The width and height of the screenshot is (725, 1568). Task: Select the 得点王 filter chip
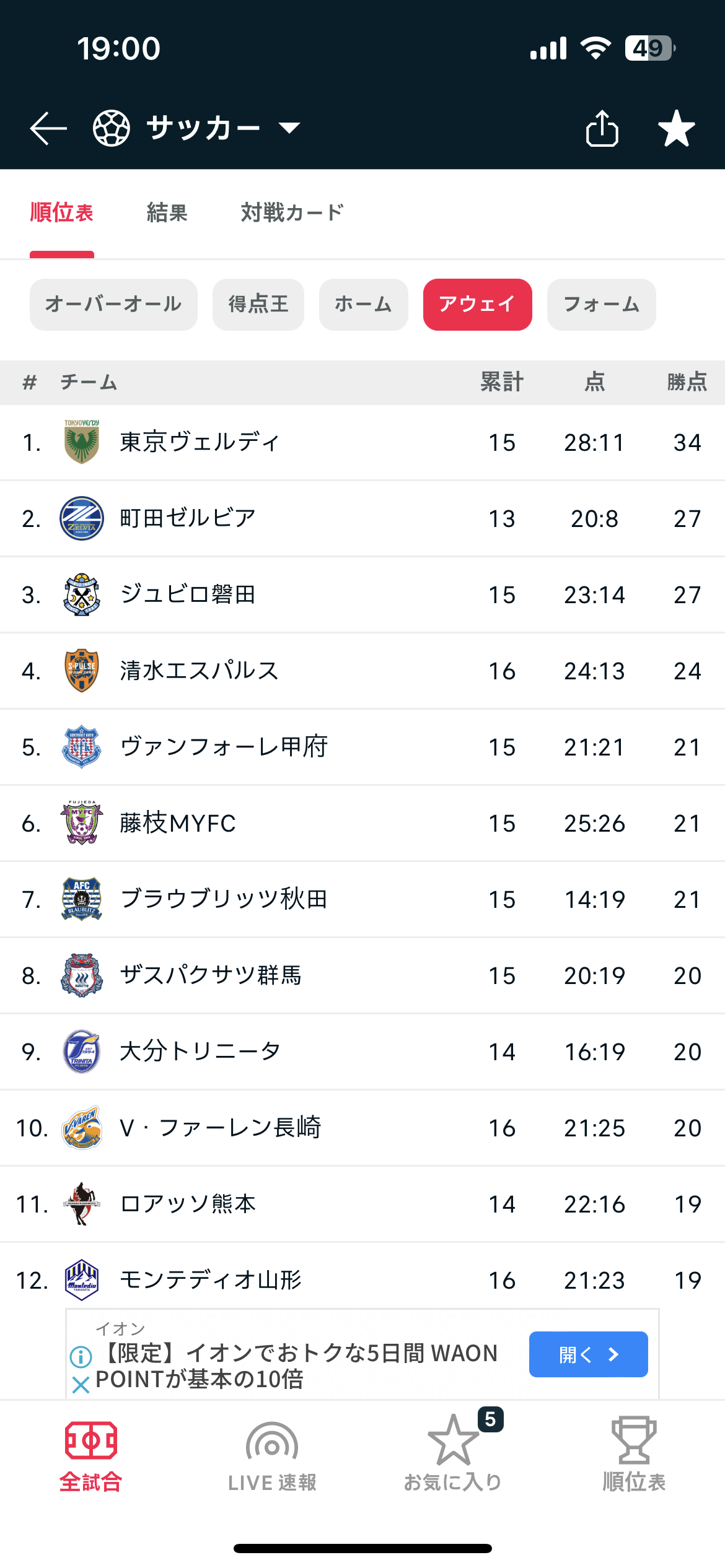[x=258, y=305]
